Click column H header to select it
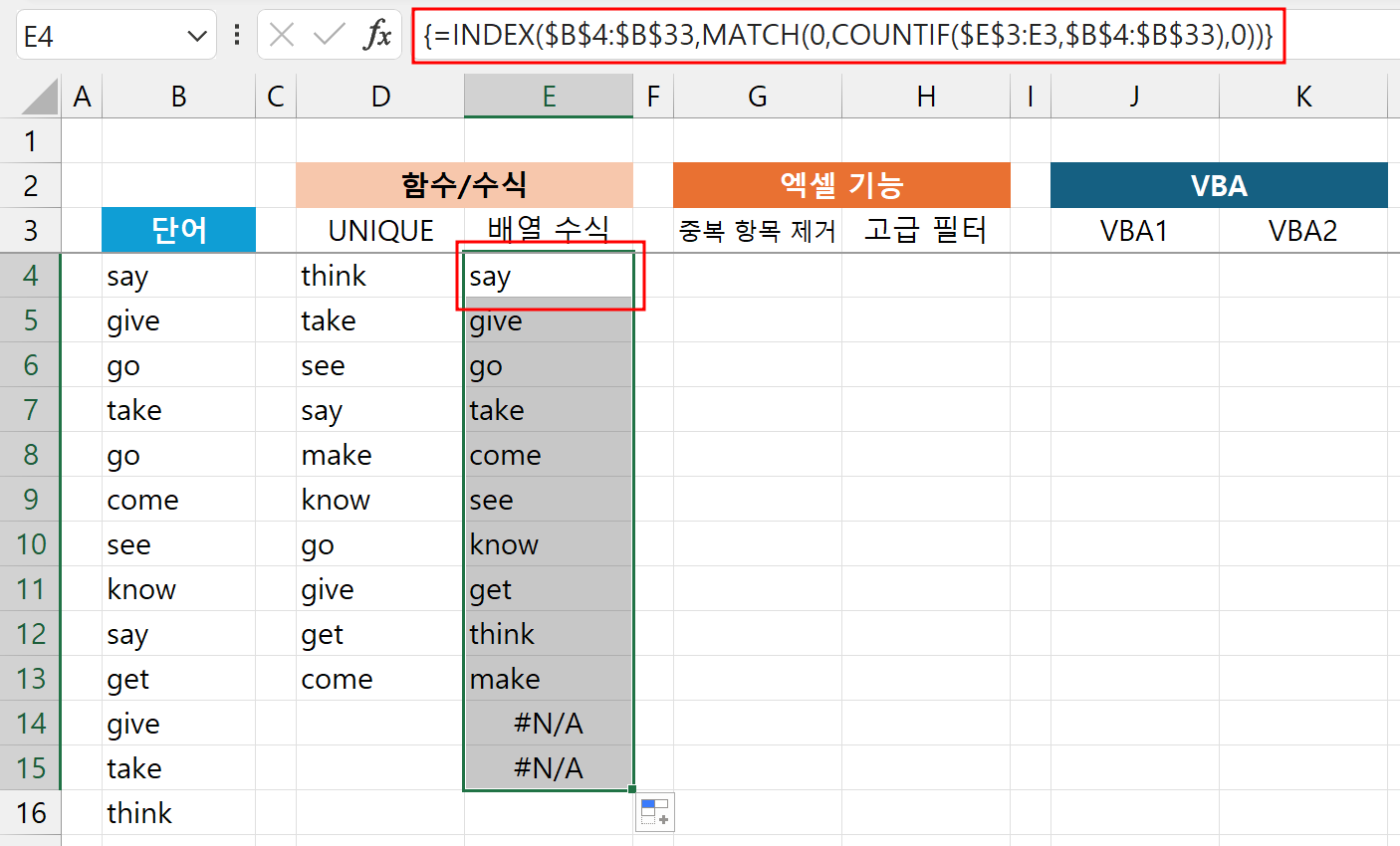Image resolution: width=1400 pixels, height=846 pixels. [925, 96]
